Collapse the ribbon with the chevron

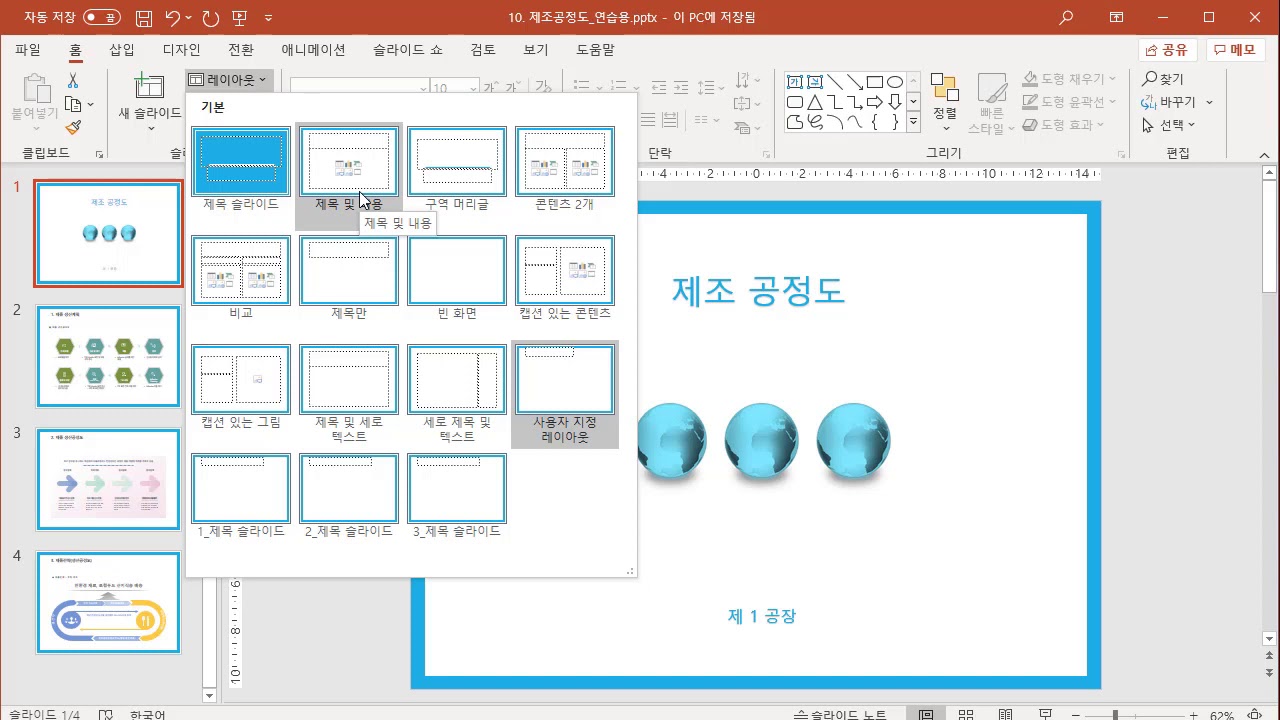click(x=1265, y=156)
